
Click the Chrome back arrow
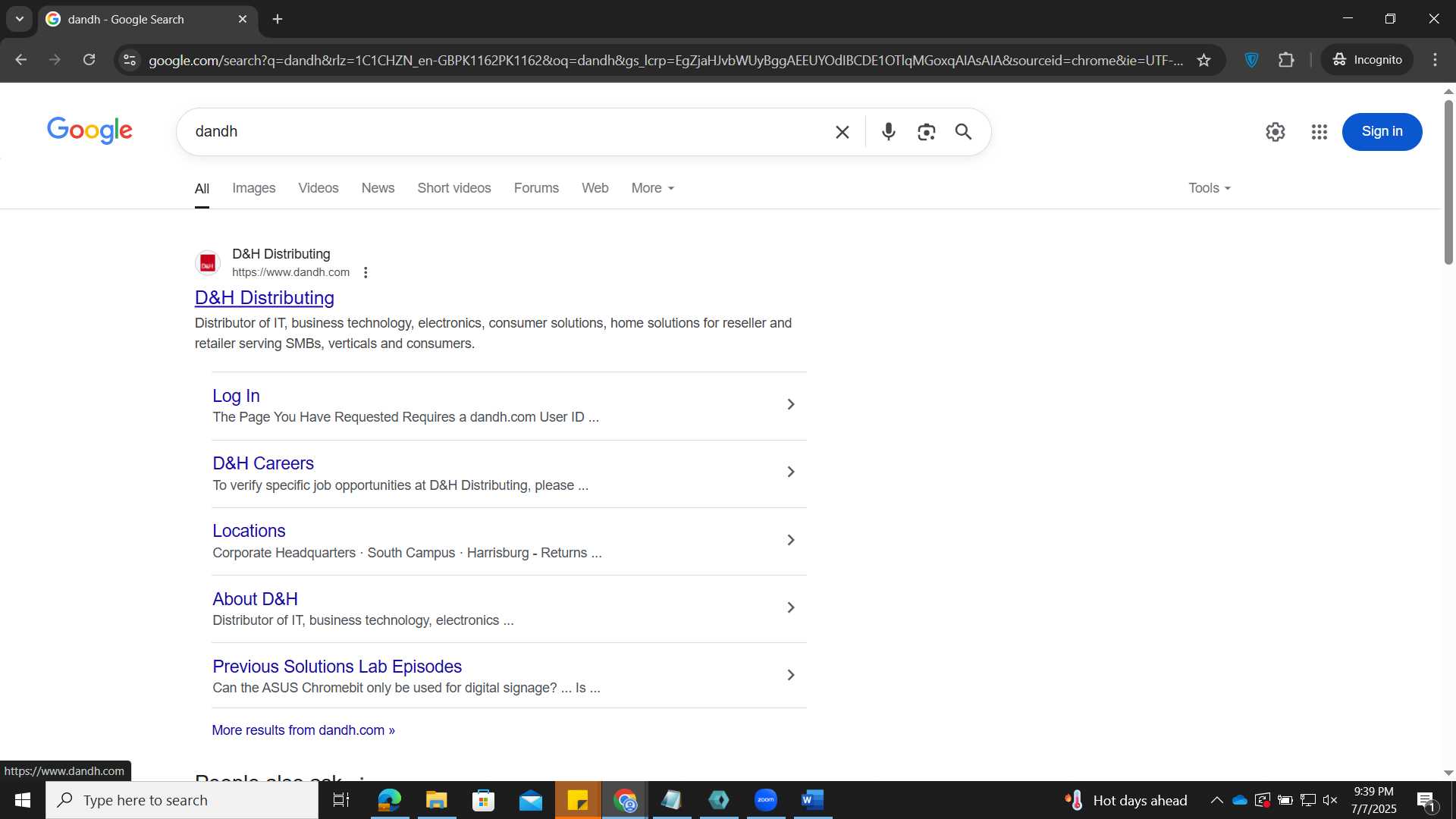[21, 60]
